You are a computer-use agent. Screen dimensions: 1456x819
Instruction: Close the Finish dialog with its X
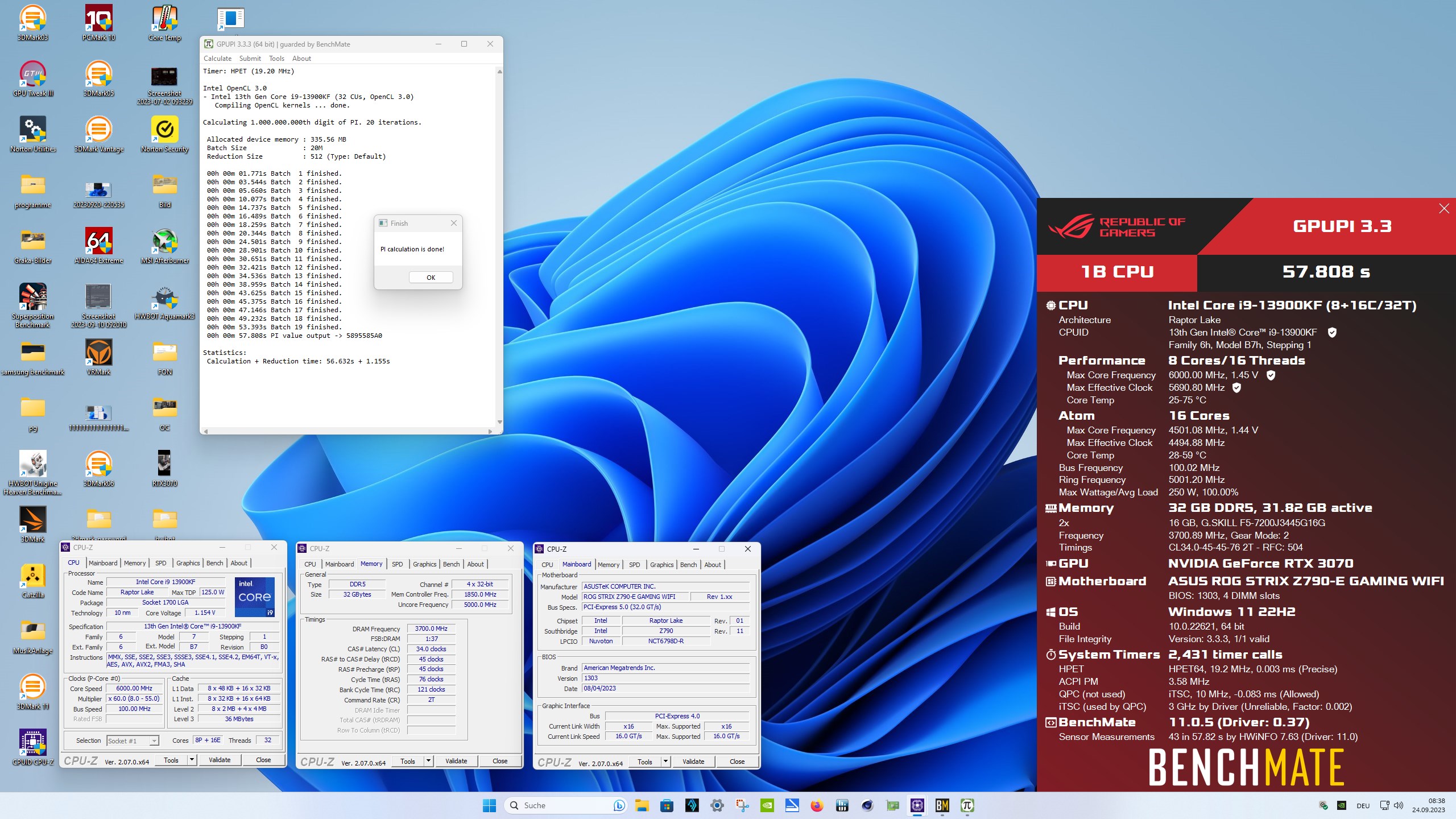click(454, 223)
